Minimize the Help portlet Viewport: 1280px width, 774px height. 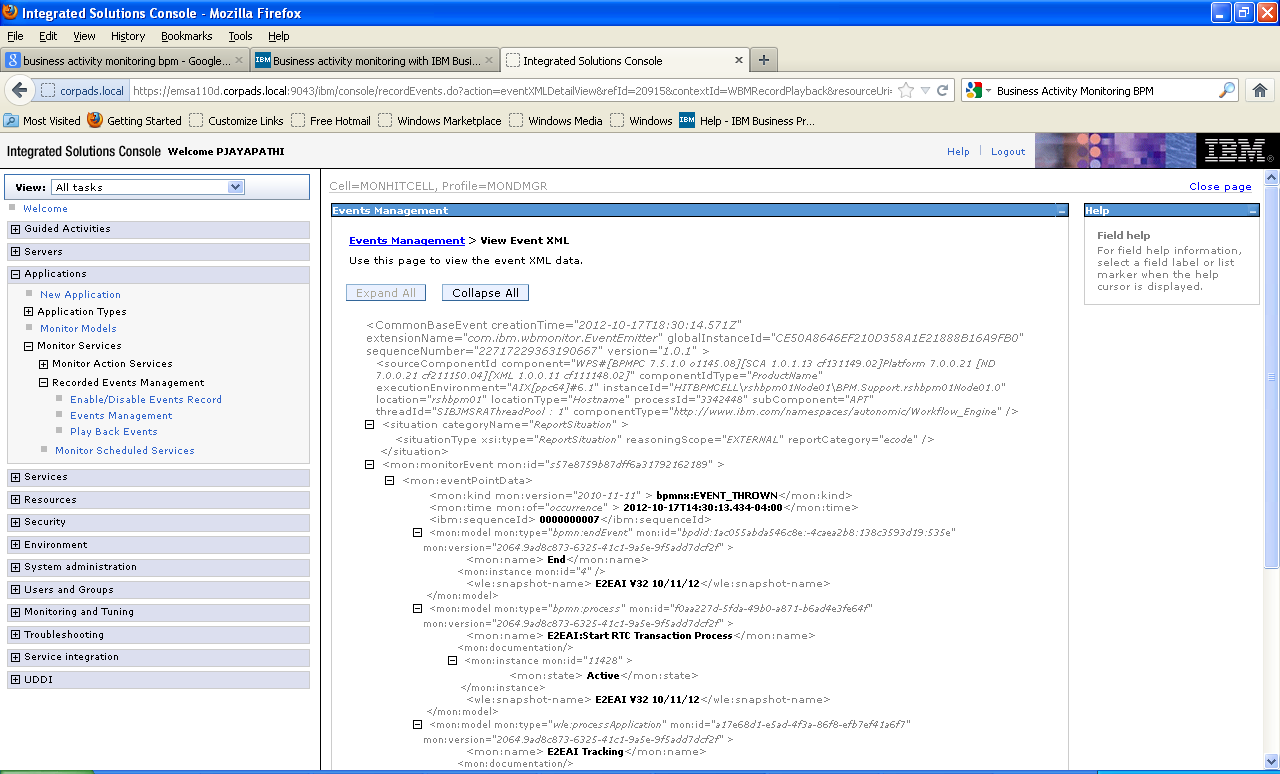pyautogui.click(x=1252, y=211)
